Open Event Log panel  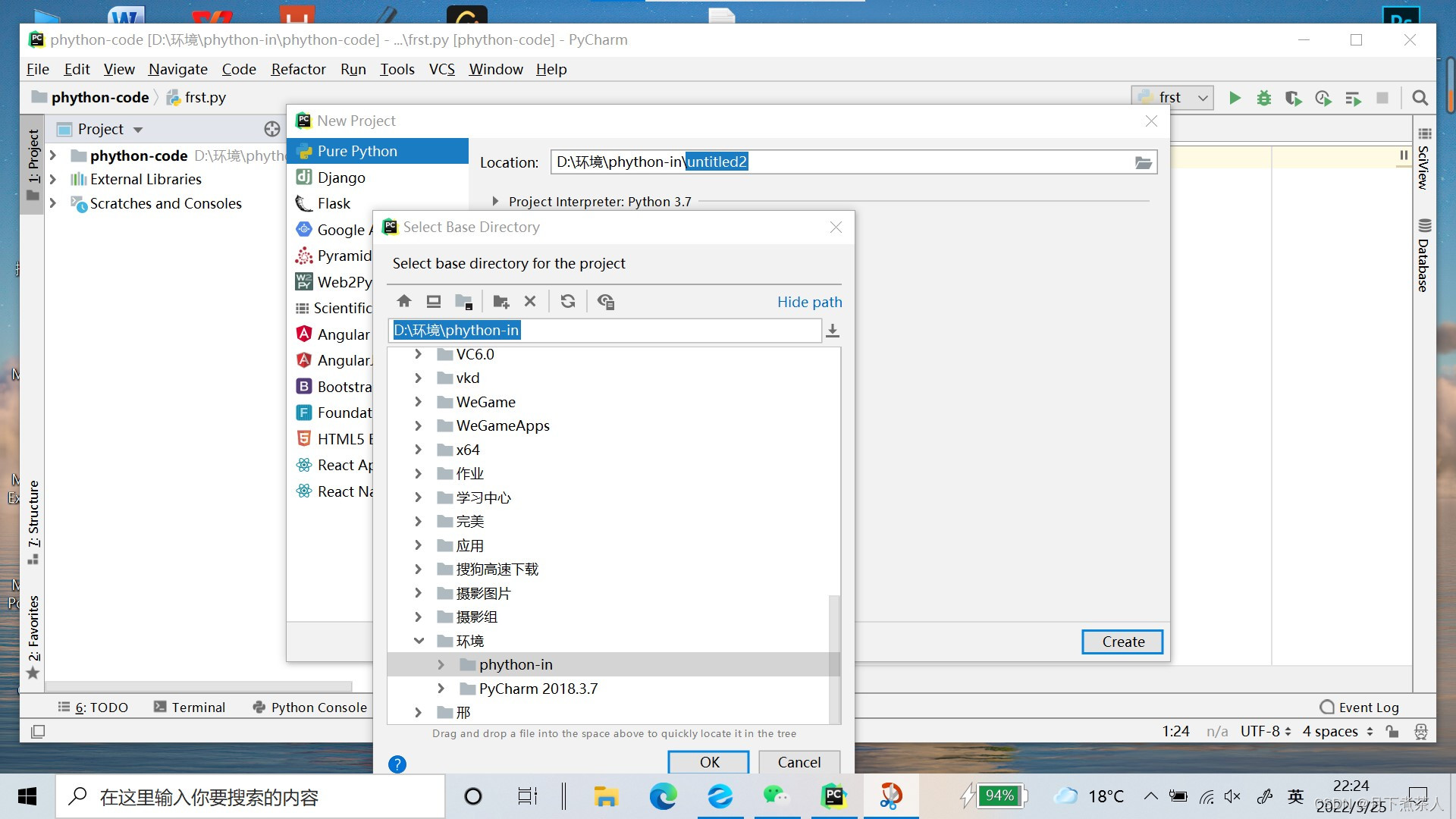click(x=1359, y=707)
